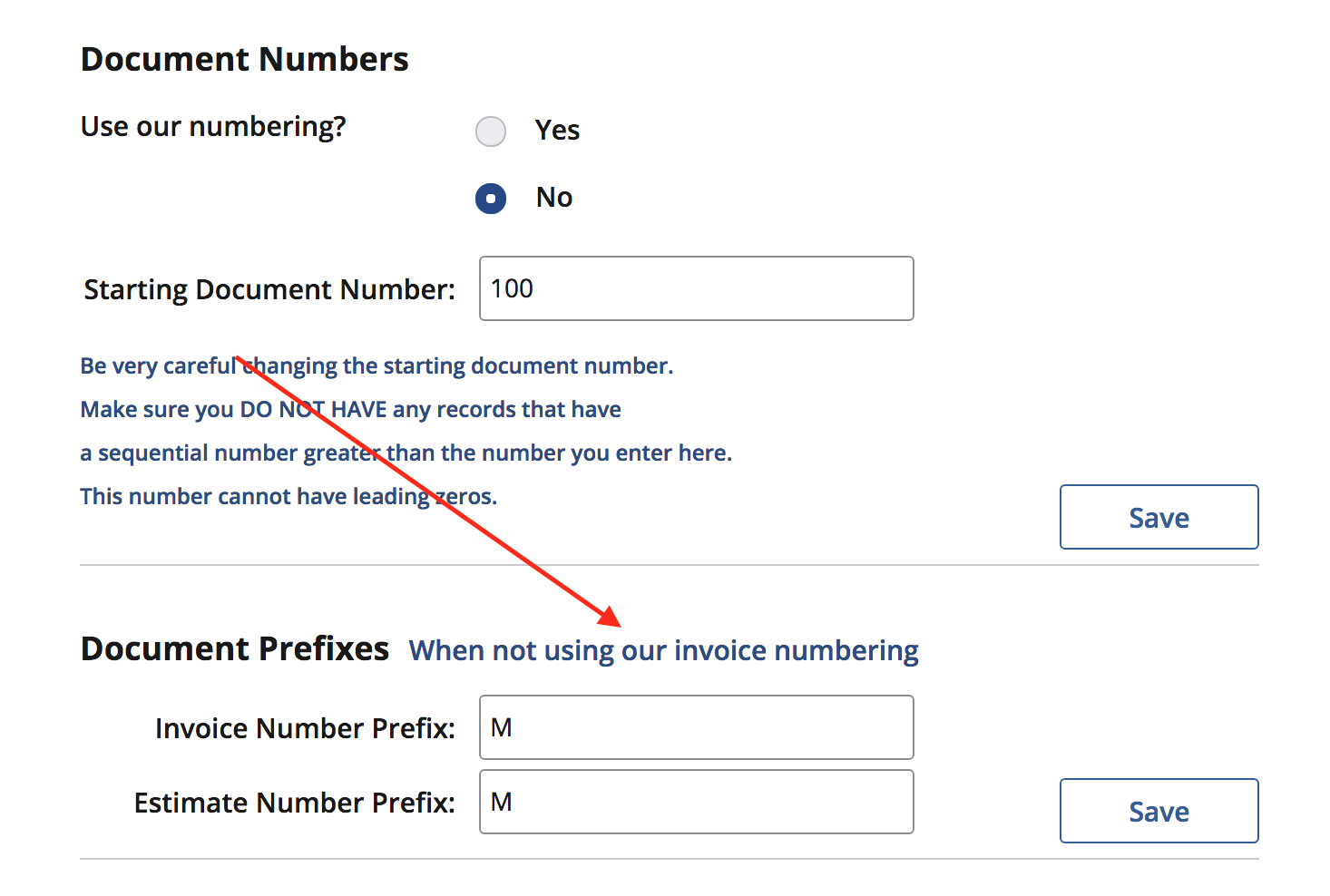The width and height of the screenshot is (1330, 896).
Task: Click the Document Prefixes heading
Action: pos(235,649)
